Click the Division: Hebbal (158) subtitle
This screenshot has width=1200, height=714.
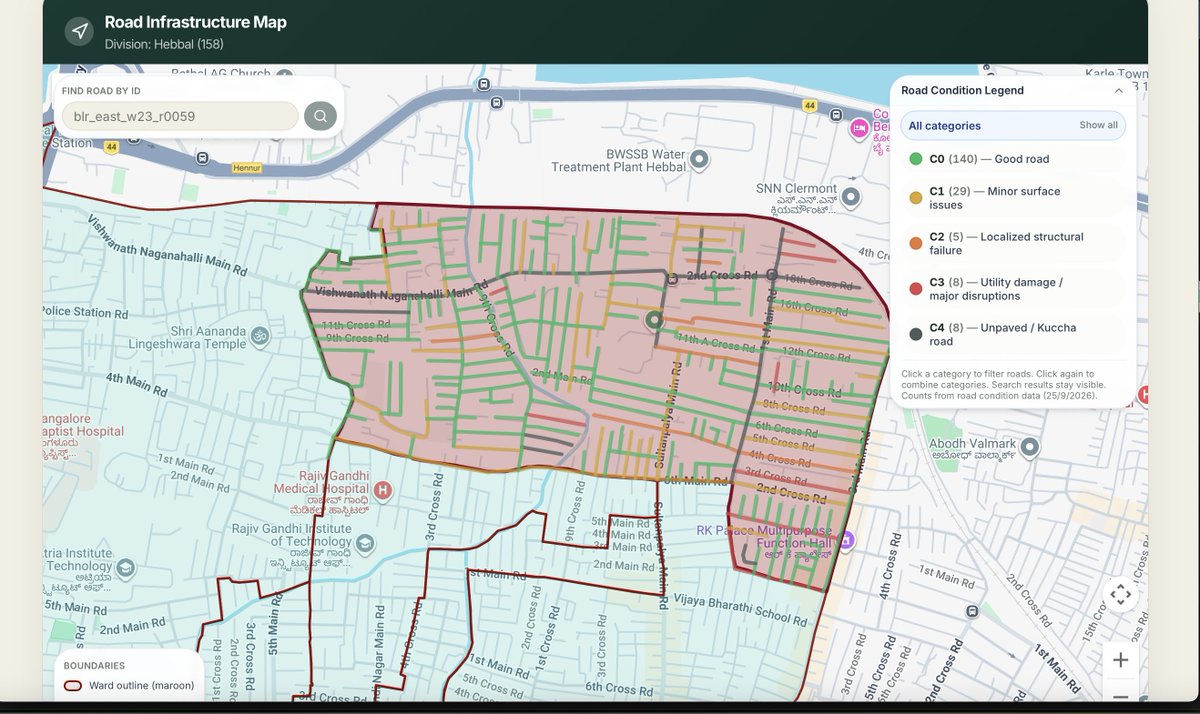[x=164, y=45]
